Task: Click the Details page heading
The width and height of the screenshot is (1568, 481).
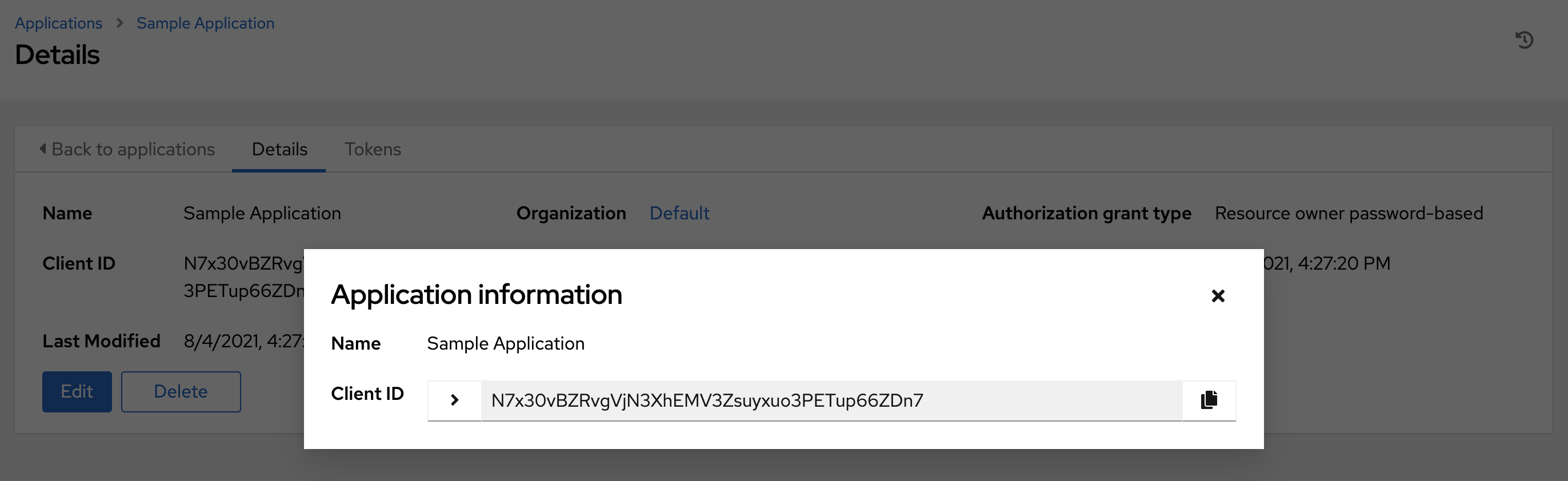Action: 57,55
